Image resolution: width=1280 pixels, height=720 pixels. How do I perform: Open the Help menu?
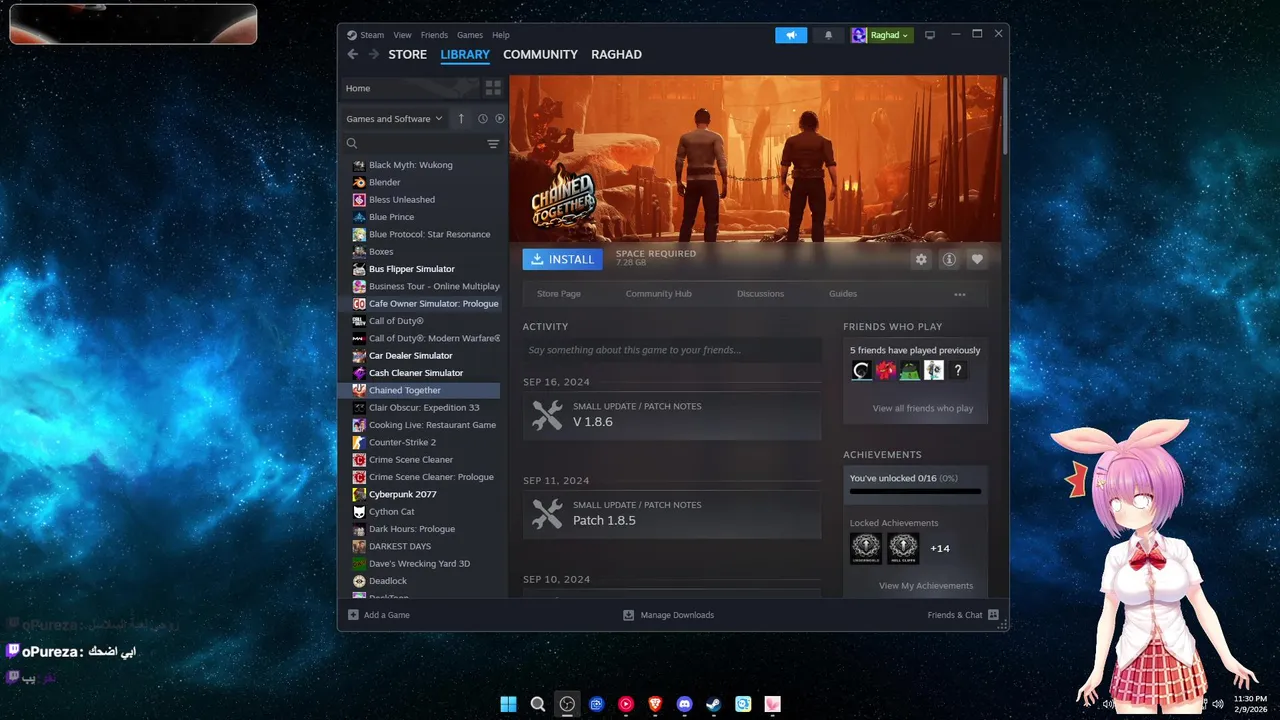click(500, 35)
